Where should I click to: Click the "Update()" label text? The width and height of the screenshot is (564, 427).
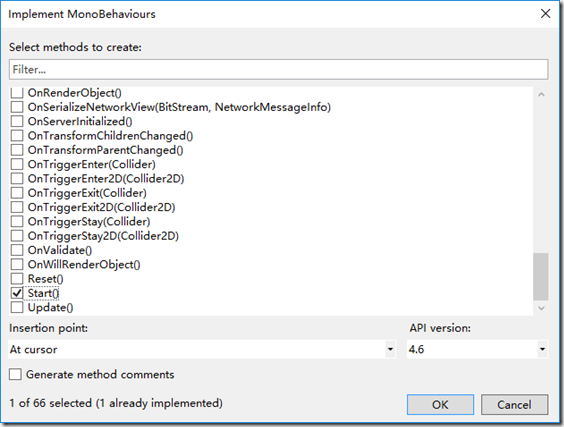tap(50, 308)
